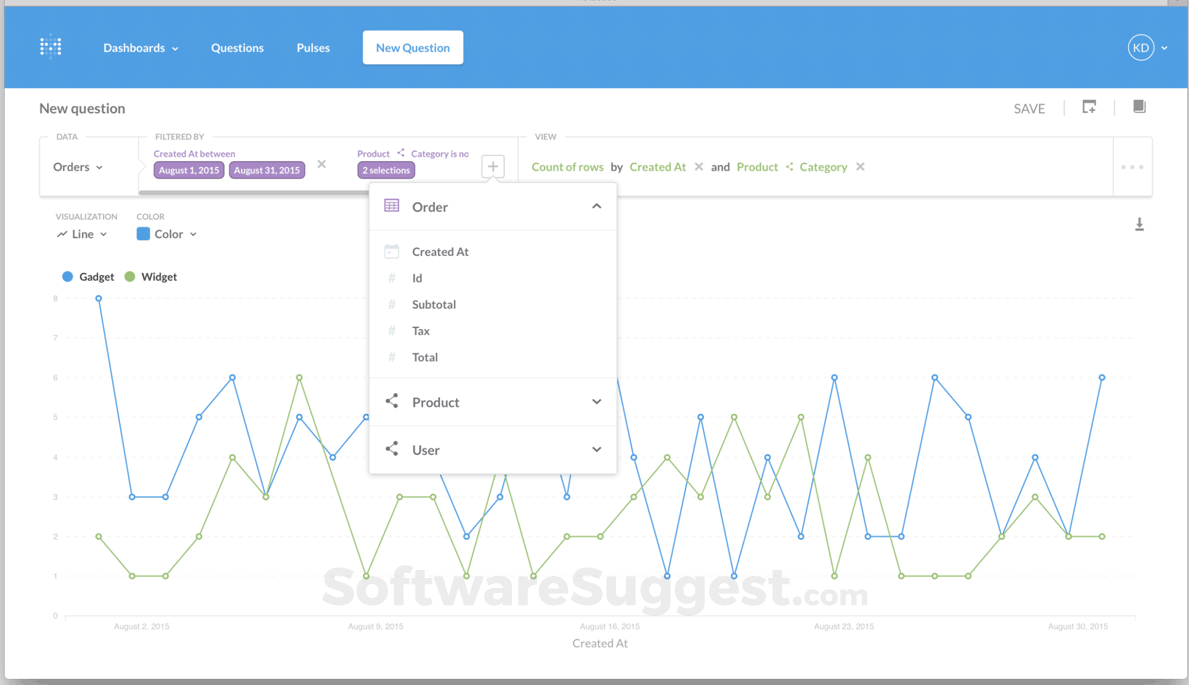Screen dimensions: 1189x685
Task: Open the Line visualization dropdown
Action: tap(82, 234)
